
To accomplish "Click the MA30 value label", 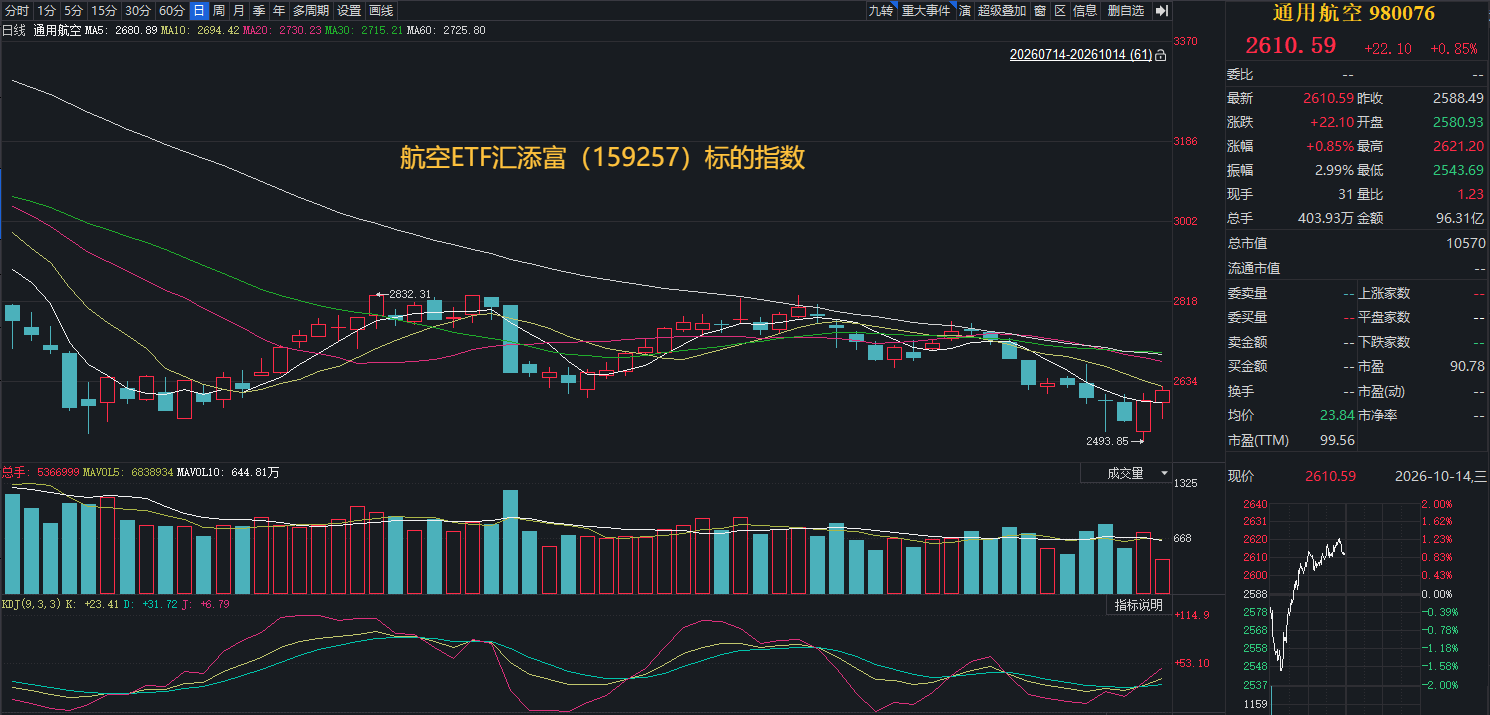I will (x=363, y=30).
